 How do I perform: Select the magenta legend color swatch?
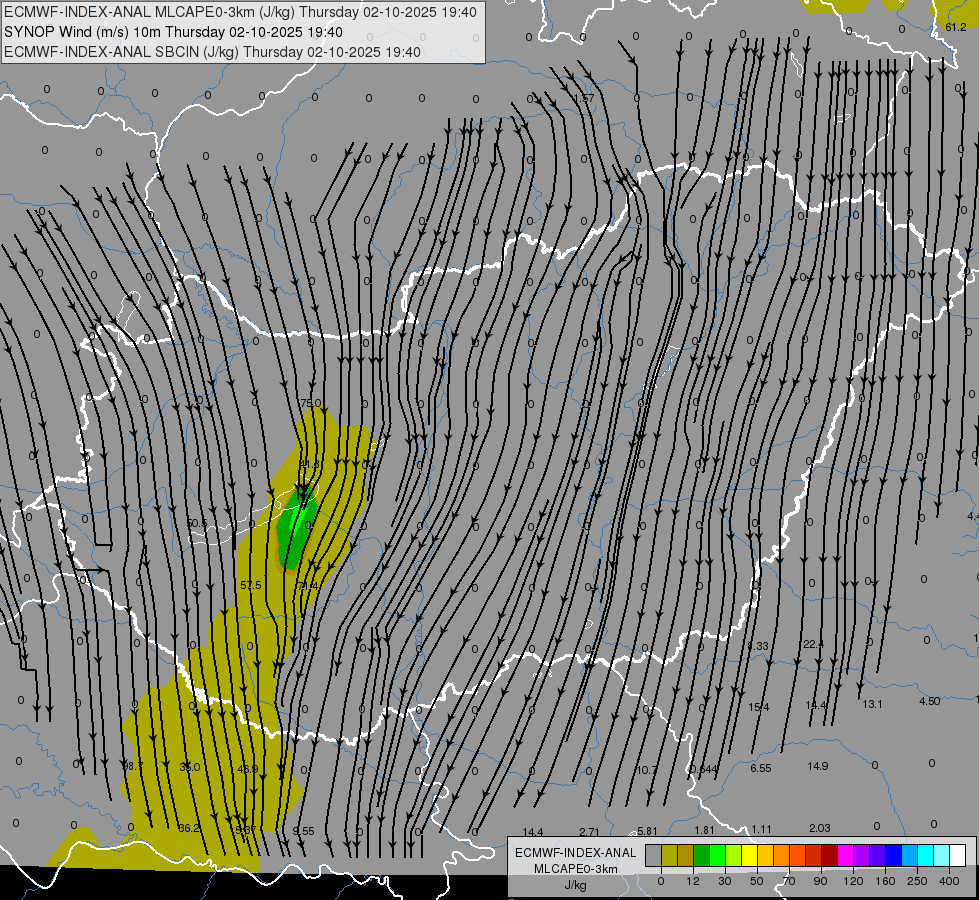[x=846, y=856]
